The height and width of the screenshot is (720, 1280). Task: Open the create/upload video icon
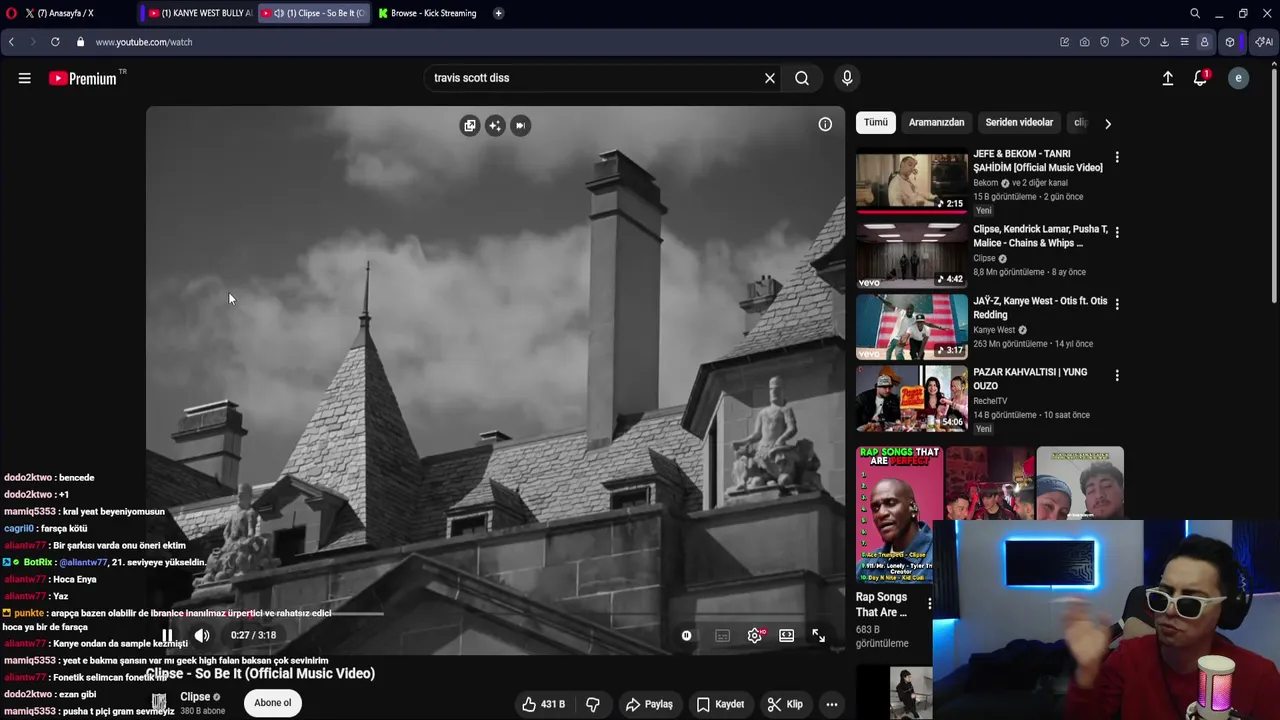pyautogui.click(x=1167, y=78)
